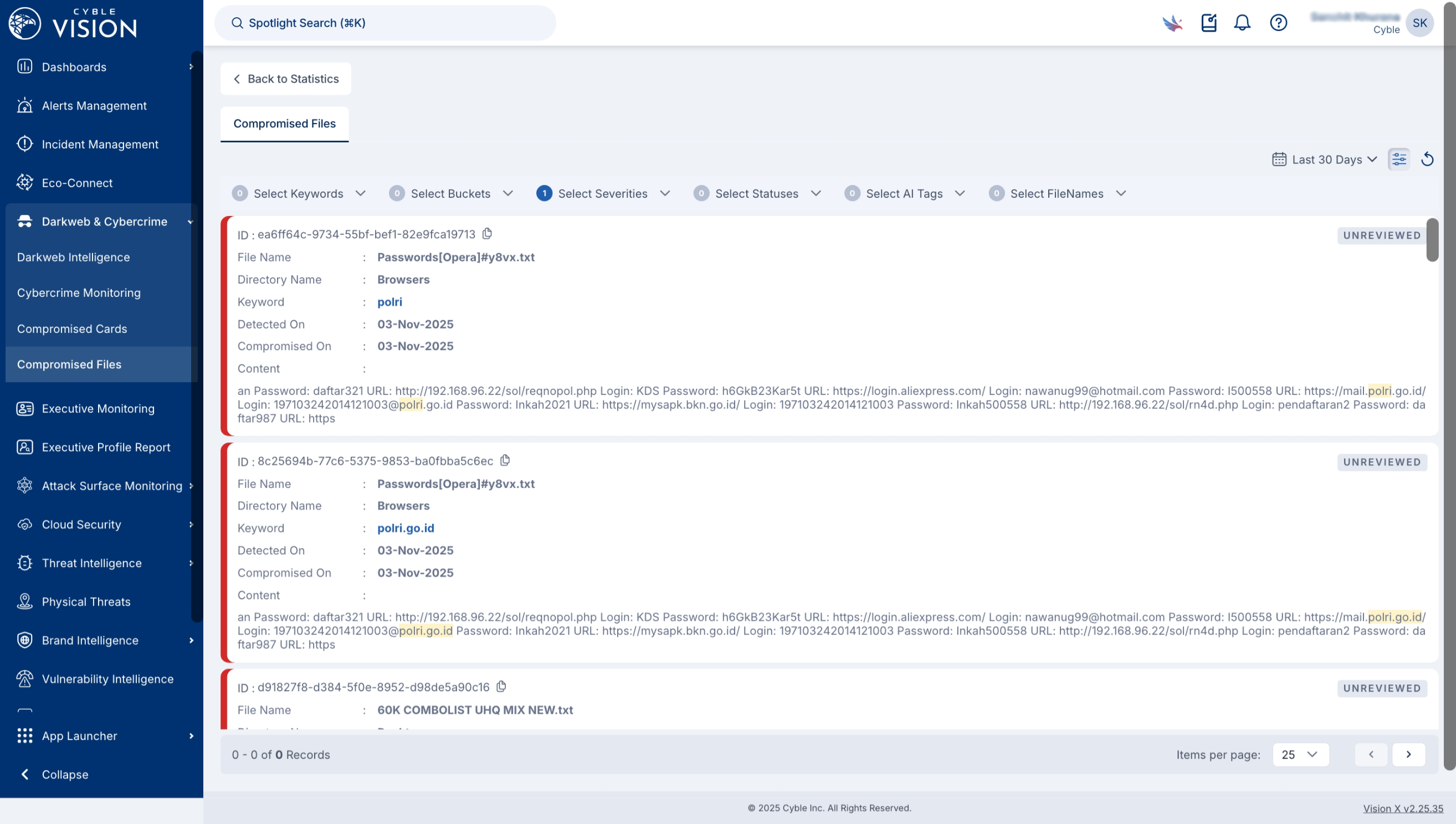Click the records list scrollbar thumb

click(1432, 240)
